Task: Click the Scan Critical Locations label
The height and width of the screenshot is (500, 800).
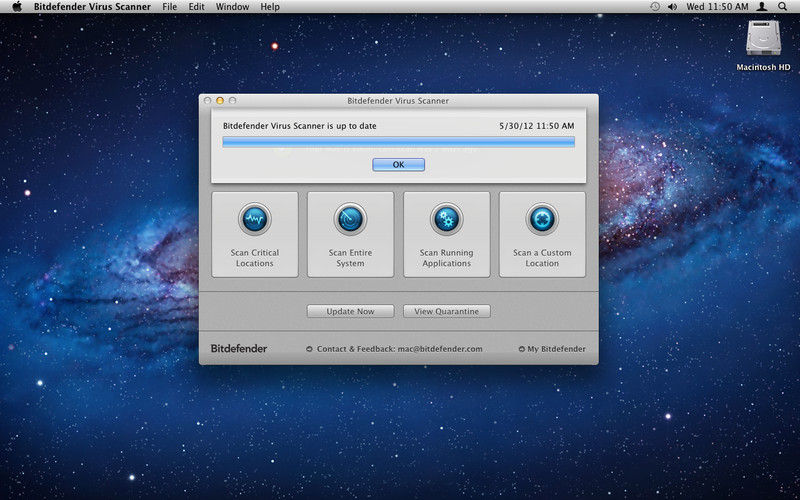Action: pos(255,258)
